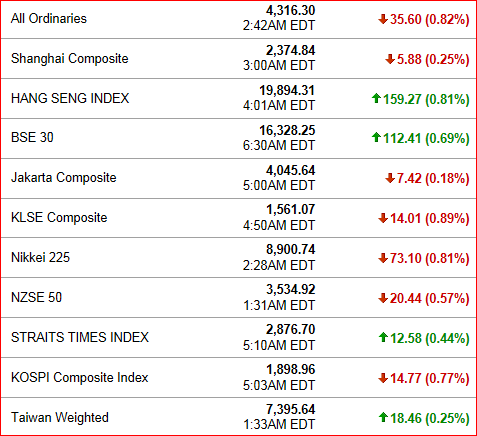The height and width of the screenshot is (436, 477).
Task: Open the NZSE 50 index link
Action: [x=36, y=297]
